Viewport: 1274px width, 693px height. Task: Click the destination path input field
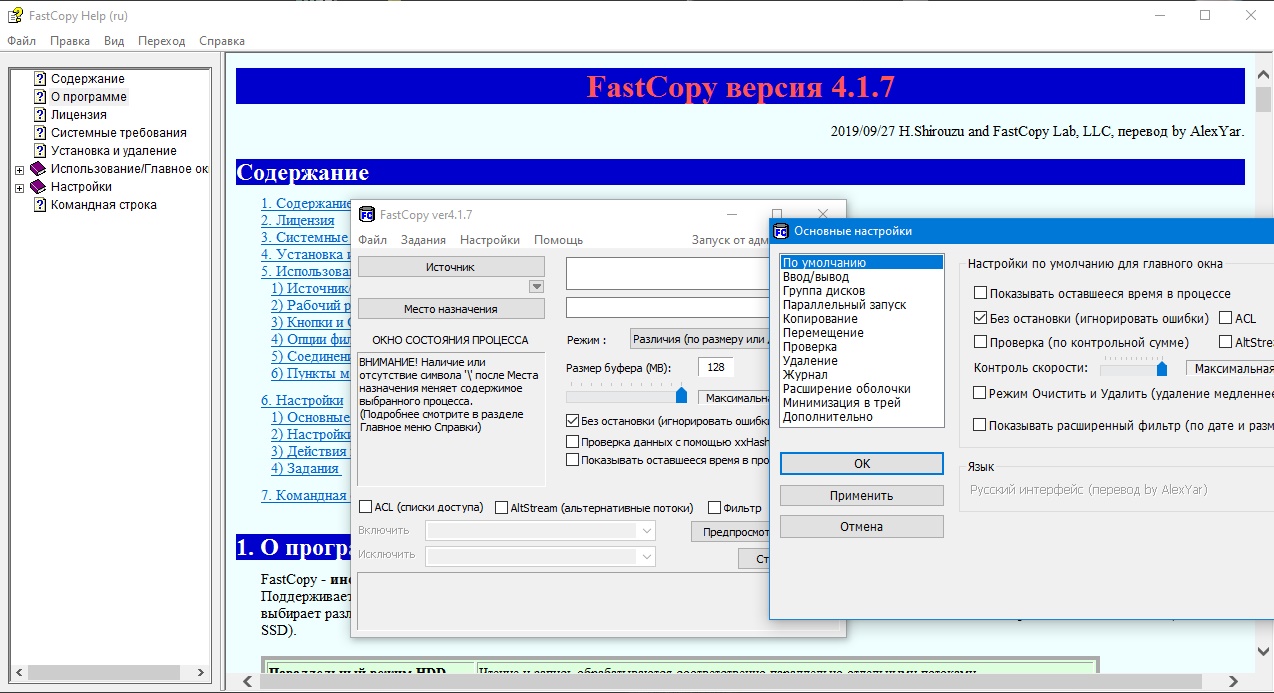pyautogui.click(x=669, y=308)
